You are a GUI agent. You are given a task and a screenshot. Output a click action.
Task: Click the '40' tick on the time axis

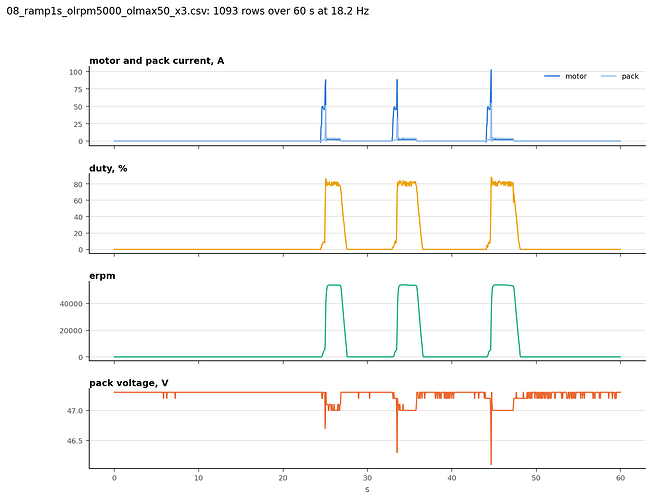[x=452, y=478]
